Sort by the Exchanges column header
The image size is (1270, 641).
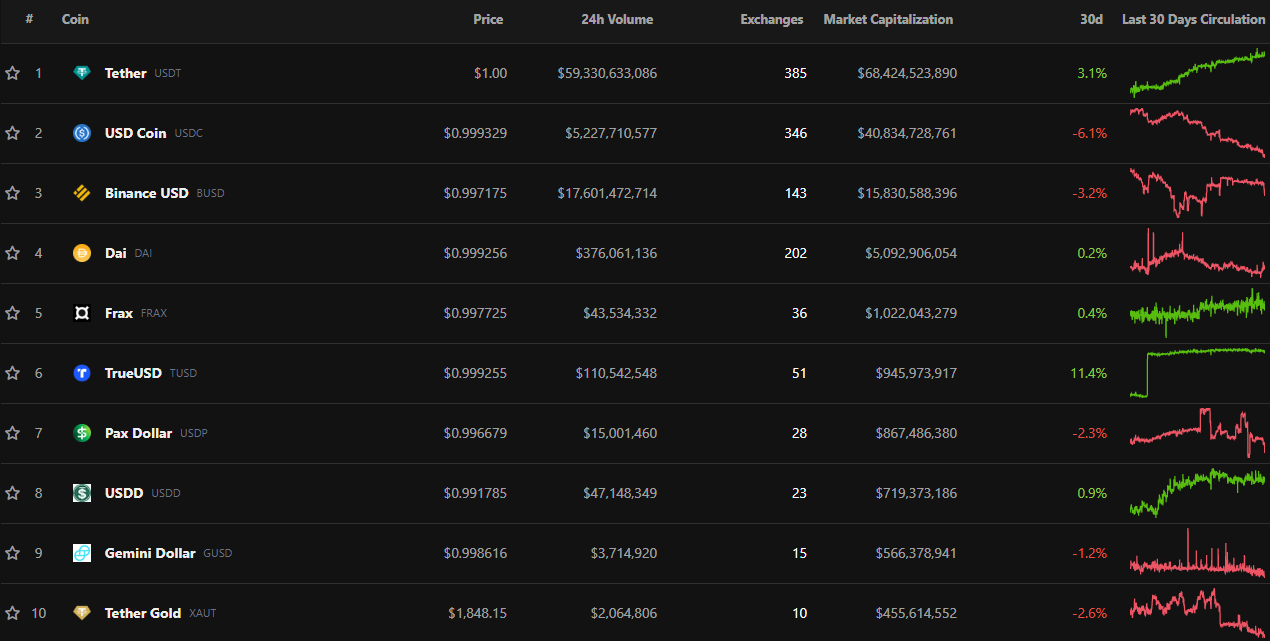click(x=771, y=19)
